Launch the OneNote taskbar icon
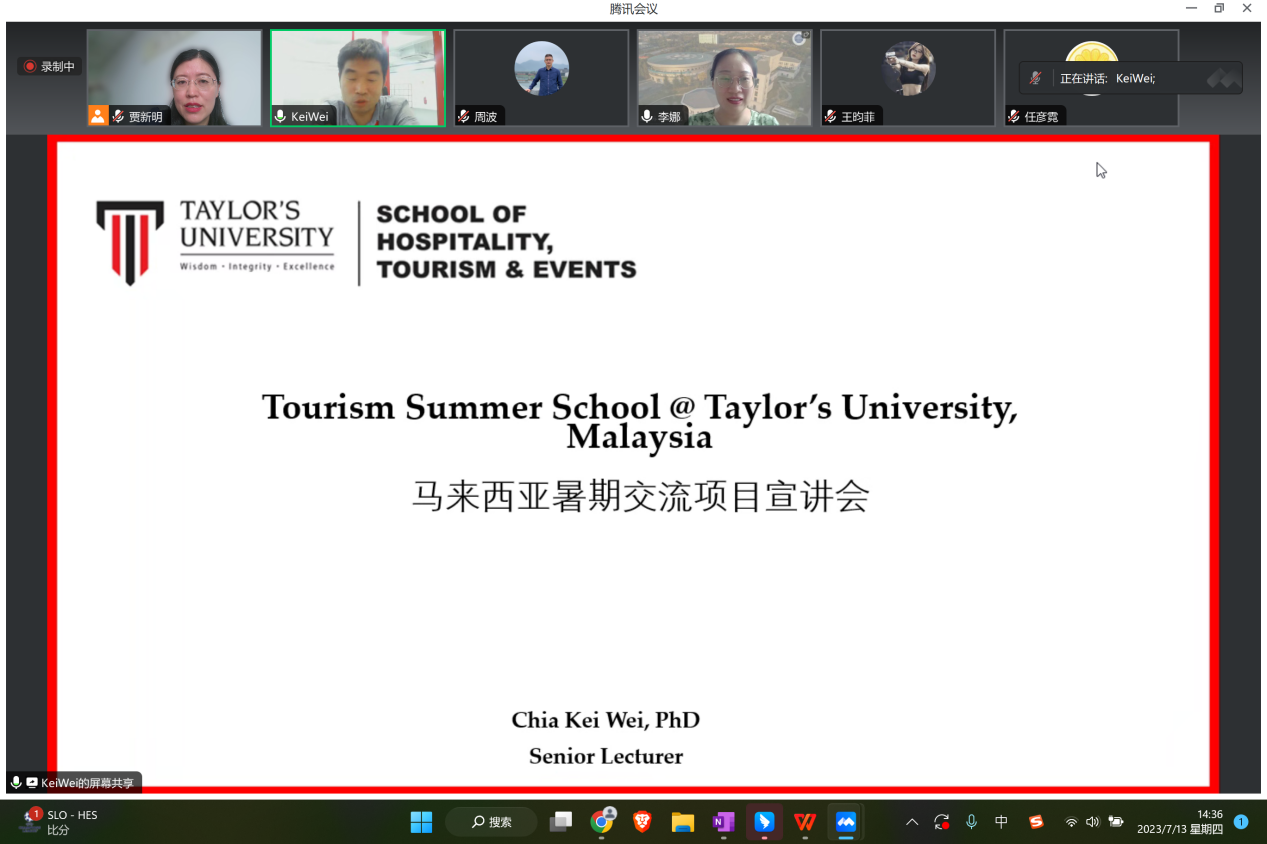The image size is (1267, 844). coord(723,822)
